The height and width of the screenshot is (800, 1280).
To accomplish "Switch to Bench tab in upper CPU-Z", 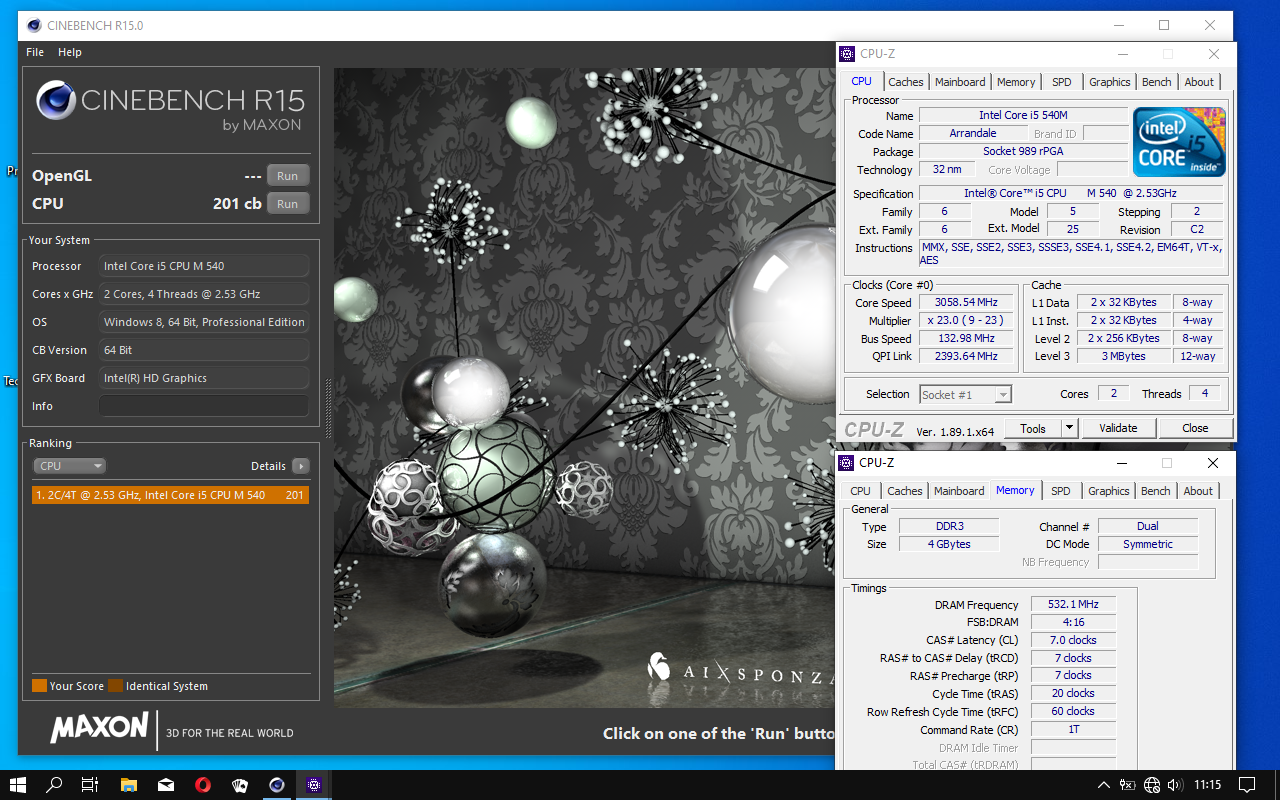I will pos(1157,82).
